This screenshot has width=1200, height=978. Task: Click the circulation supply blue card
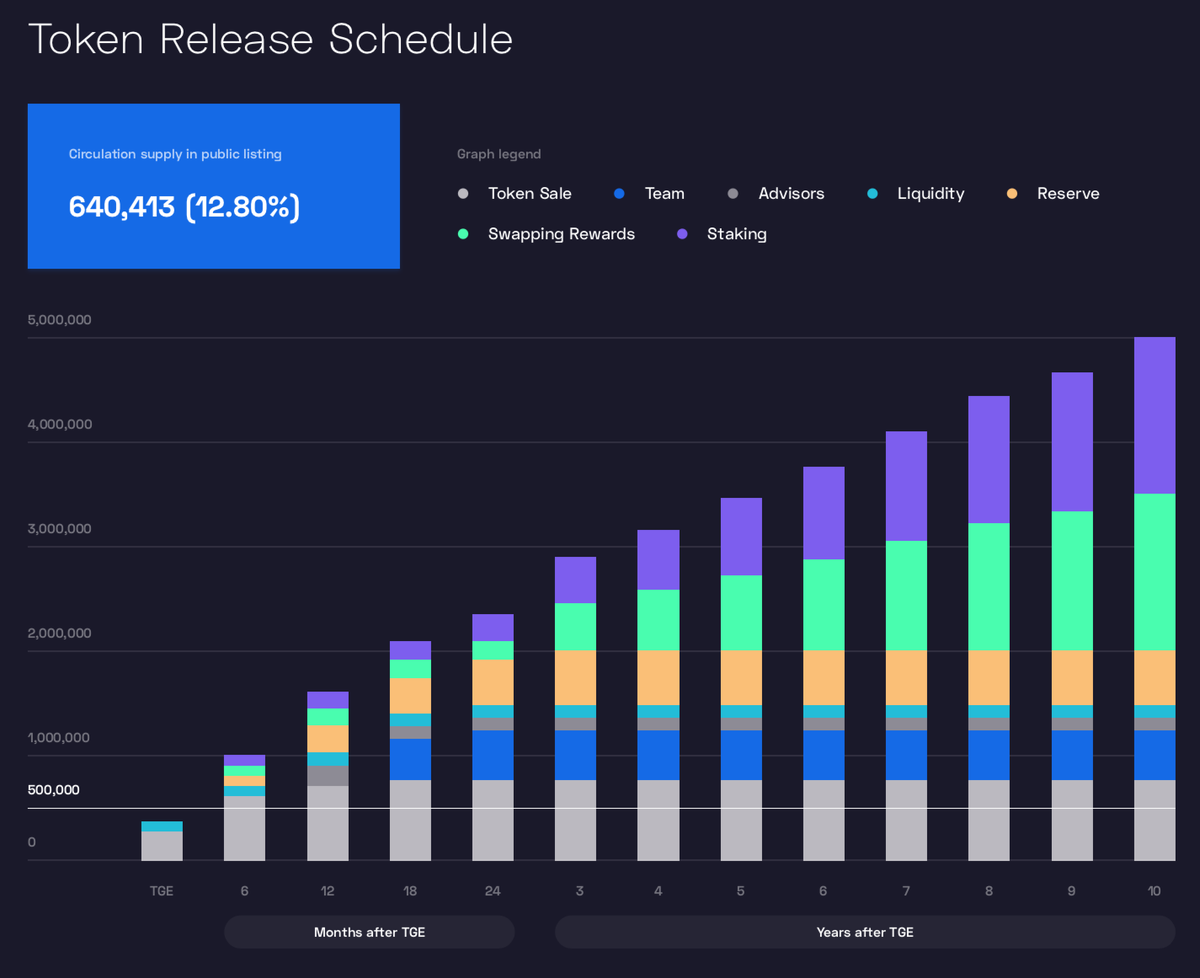(213, 186)
